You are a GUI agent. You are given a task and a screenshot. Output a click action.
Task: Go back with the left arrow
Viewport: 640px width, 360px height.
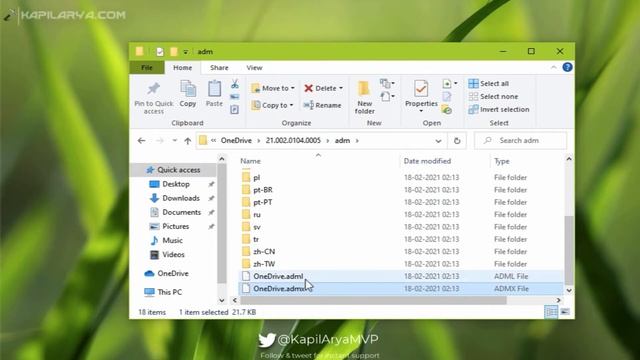pos(141,141)
